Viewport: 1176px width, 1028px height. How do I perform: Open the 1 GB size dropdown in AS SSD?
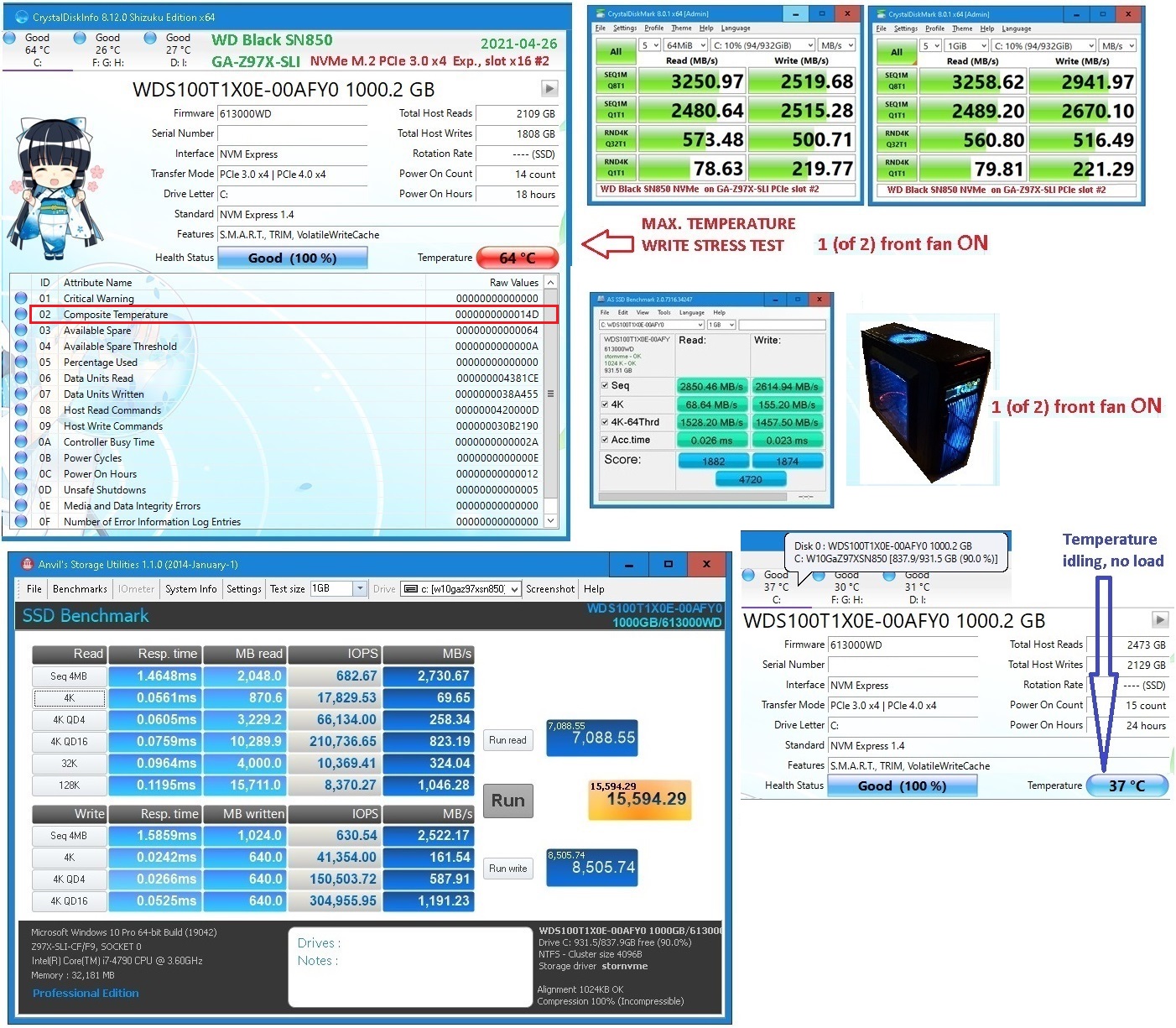[x=721, y=325]
